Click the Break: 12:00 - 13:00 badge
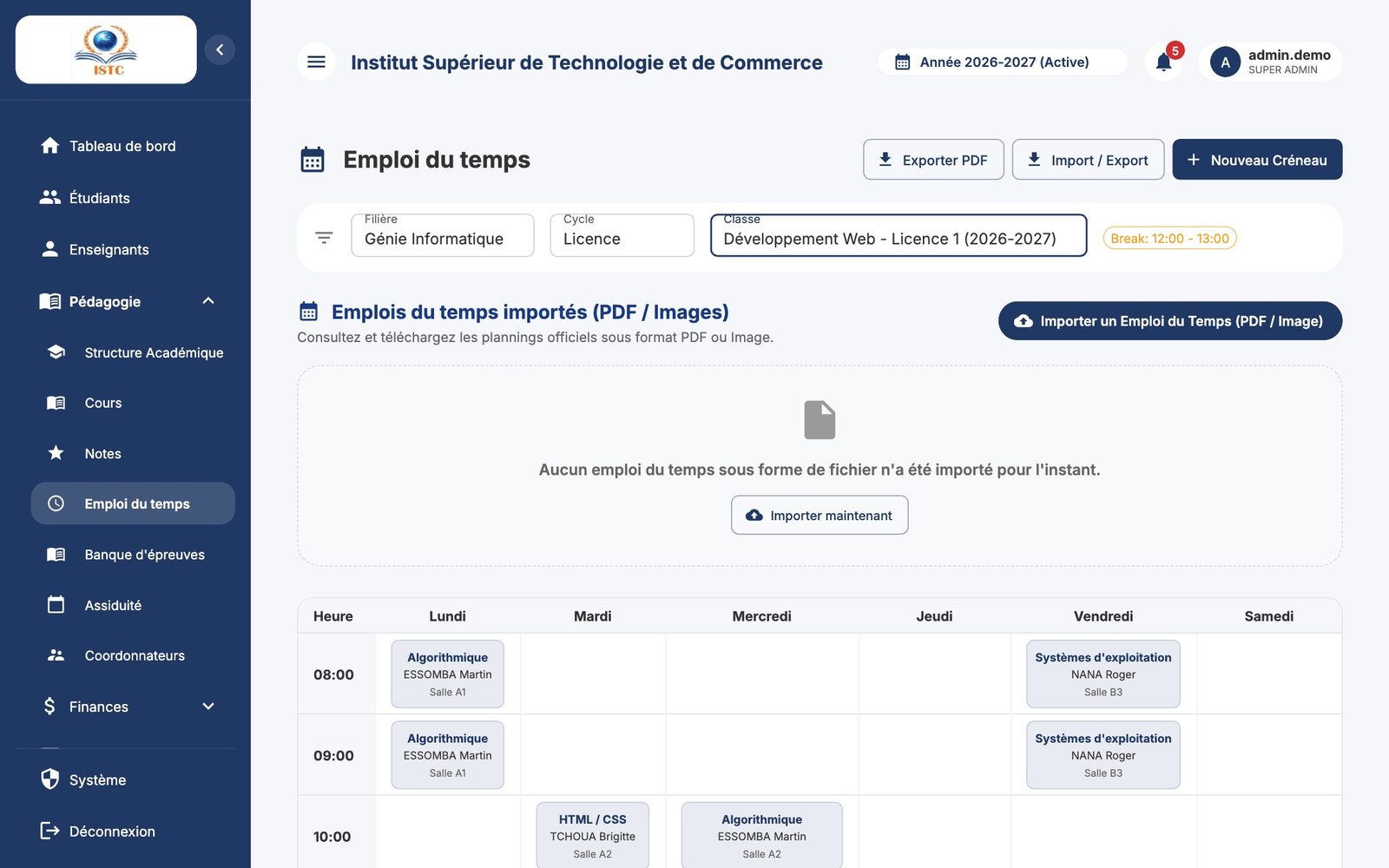Image resolution: width=1389 pixels, height=868 pixels. click(1169, 238)
